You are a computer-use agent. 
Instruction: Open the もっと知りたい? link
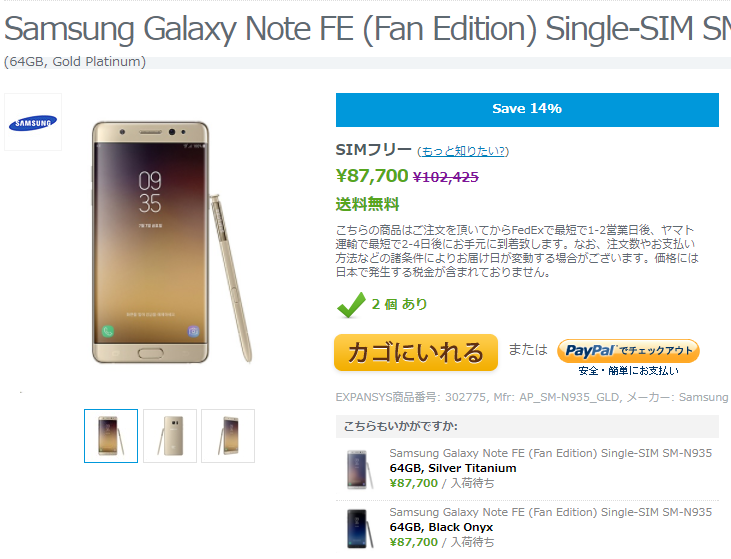pyautogui.click(x=463, y=151)
